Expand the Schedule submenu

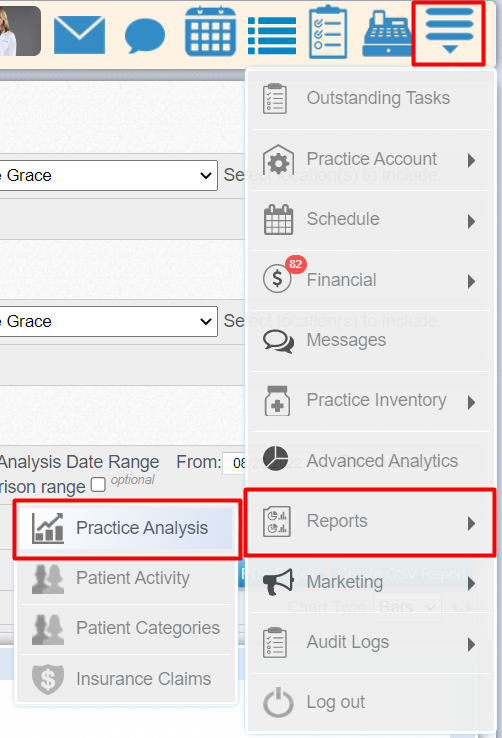click(371, 220)
